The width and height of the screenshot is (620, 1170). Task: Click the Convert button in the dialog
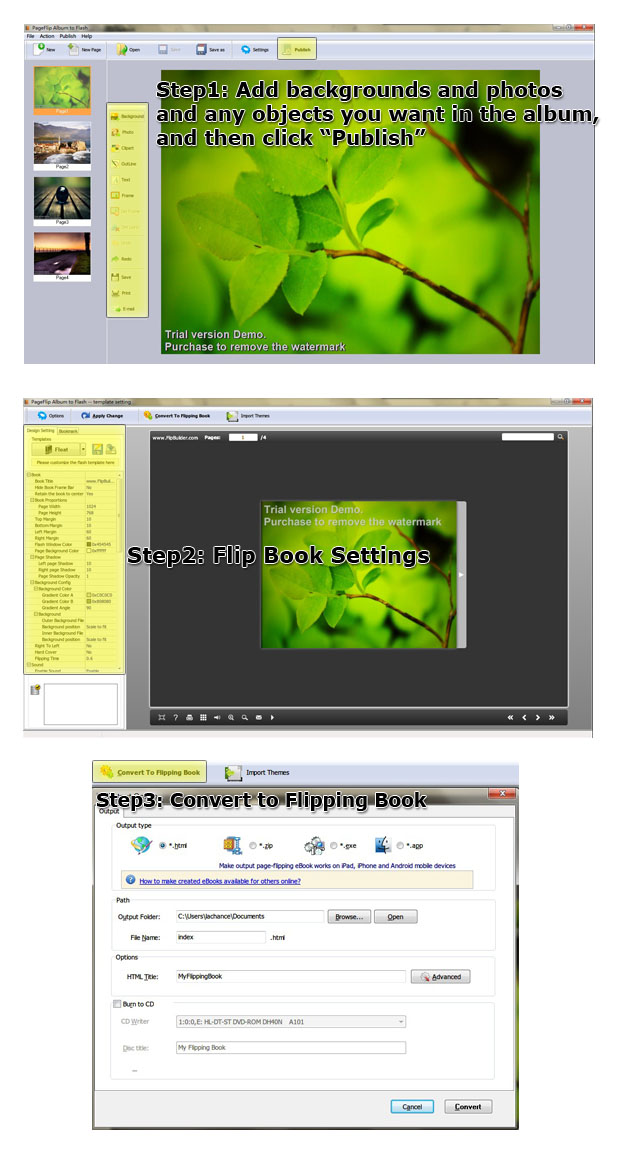468,1107
